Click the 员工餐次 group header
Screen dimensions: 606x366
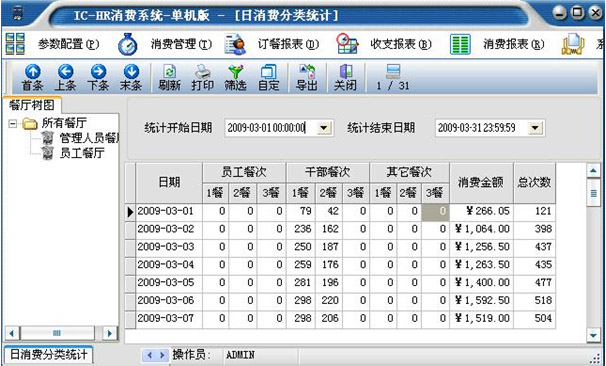point(244,172)
